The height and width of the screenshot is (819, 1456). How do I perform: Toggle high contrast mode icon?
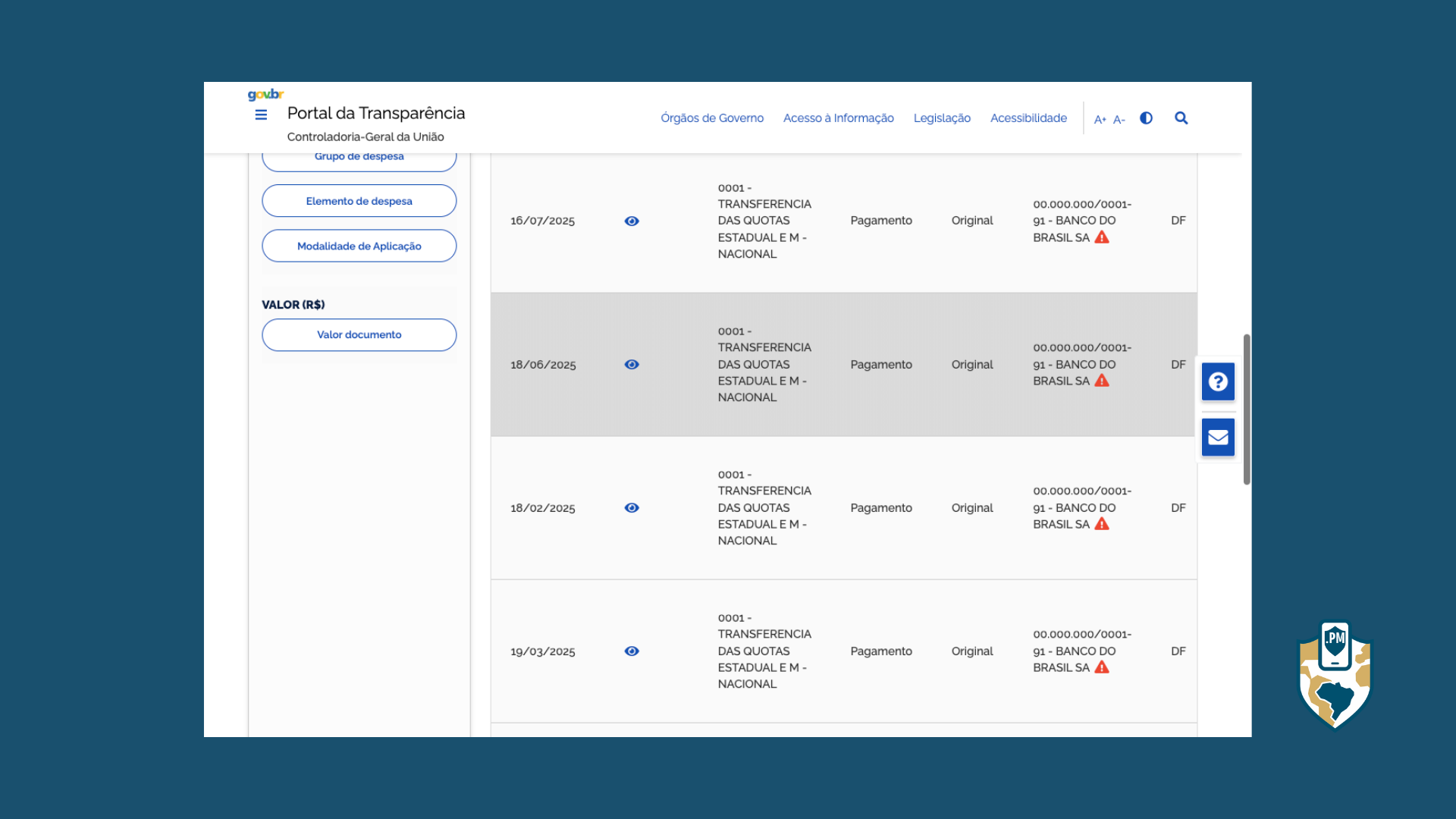[x=1146, y=118]
